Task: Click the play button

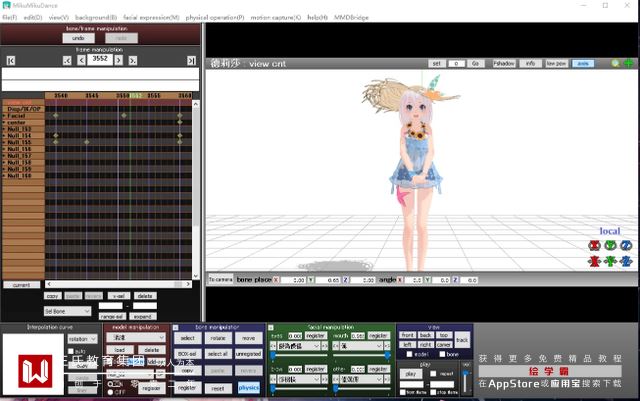Action: pos(411,374)
